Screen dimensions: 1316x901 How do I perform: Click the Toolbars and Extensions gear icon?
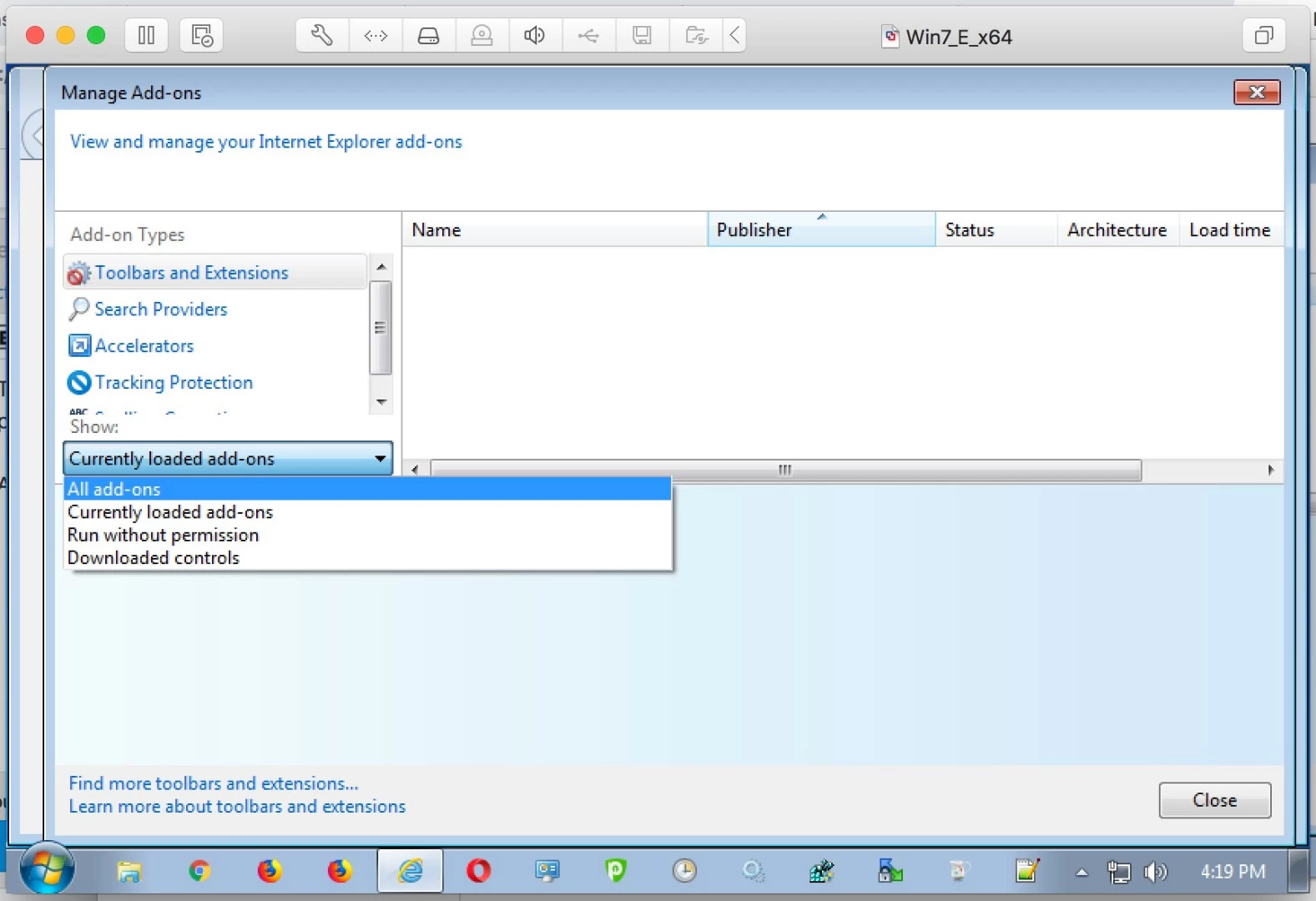click(78, 274)
